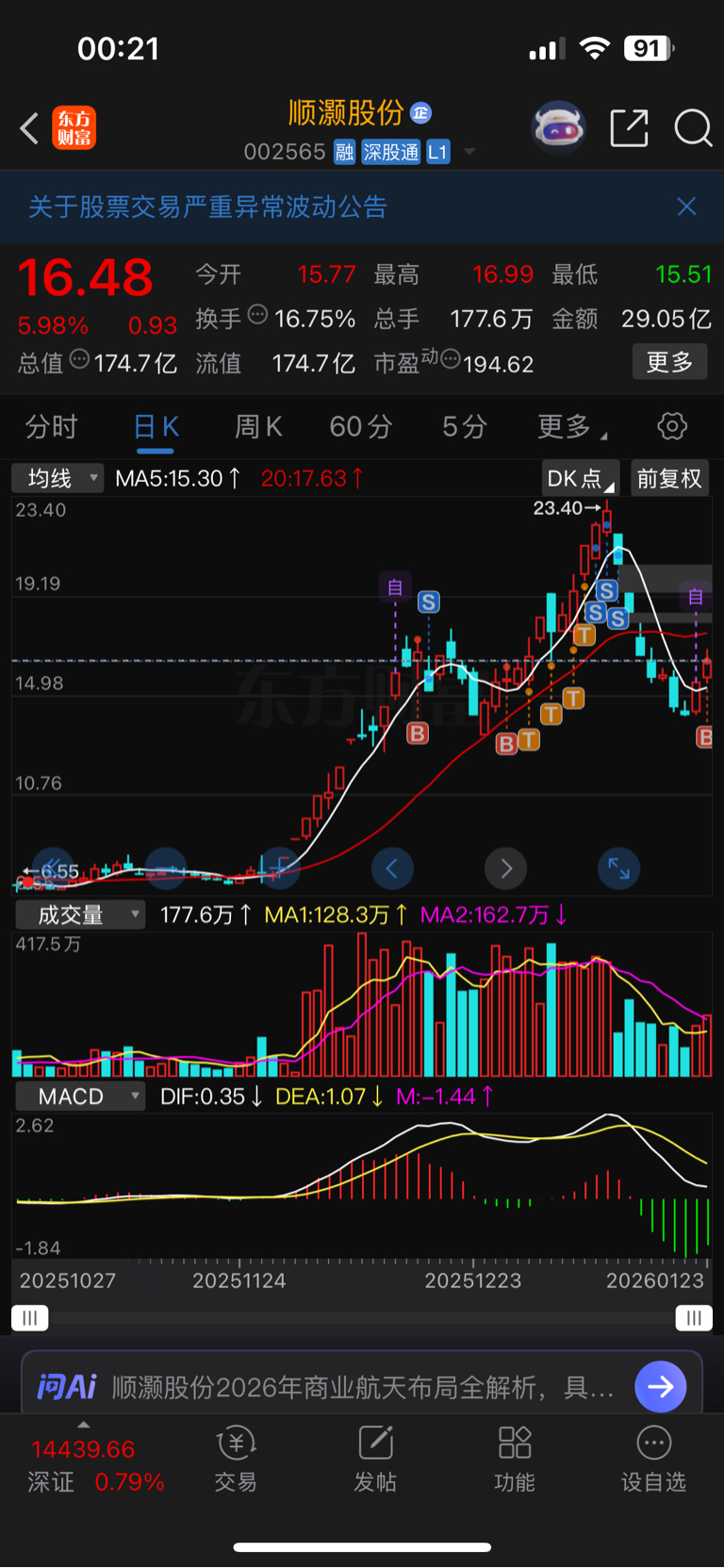Tap the MA1:128.3万 volume value
The width and height of the screenshot is (724, 1568).
[x=336, y=915]
